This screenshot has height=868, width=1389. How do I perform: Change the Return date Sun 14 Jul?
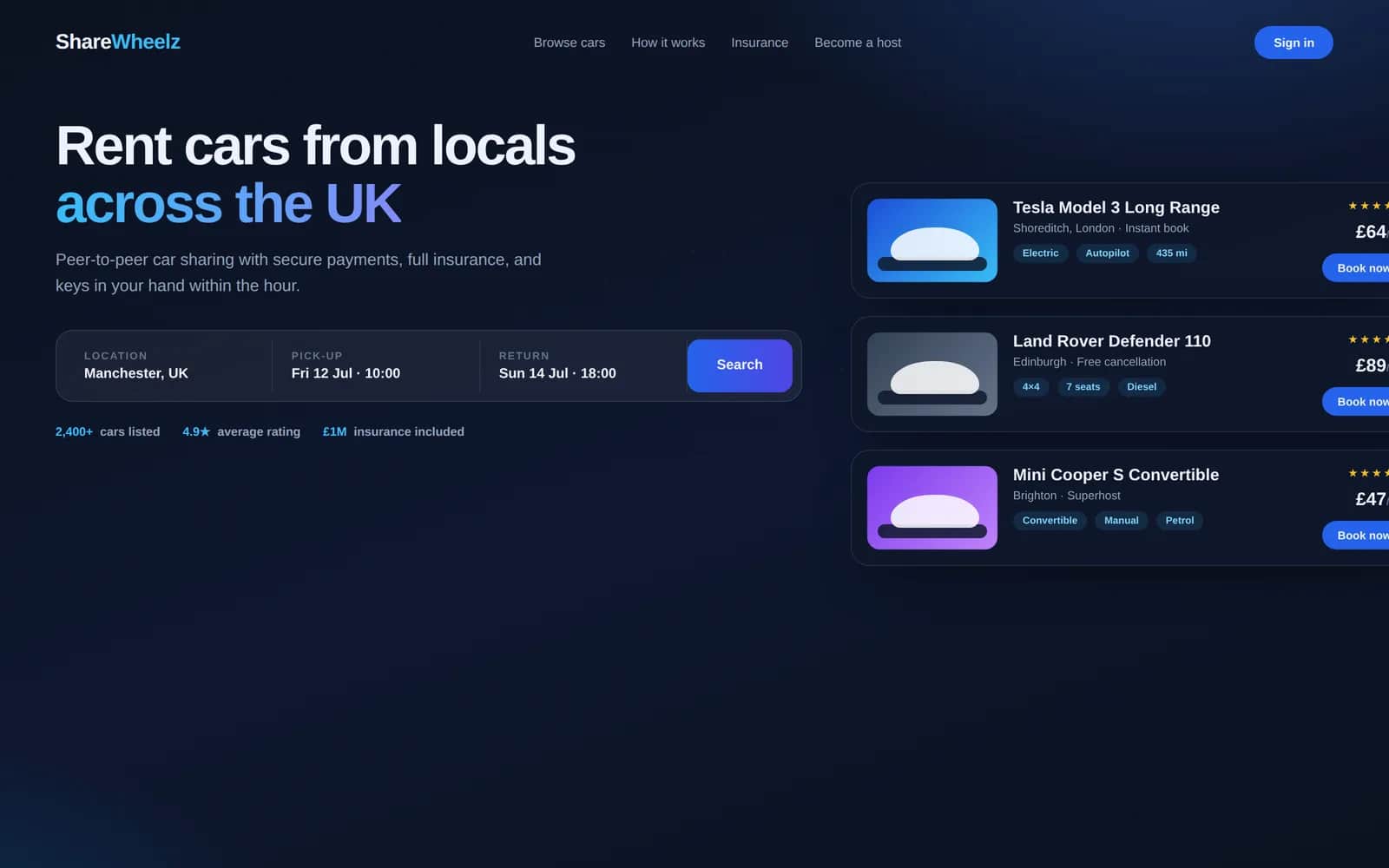point(583,365)
